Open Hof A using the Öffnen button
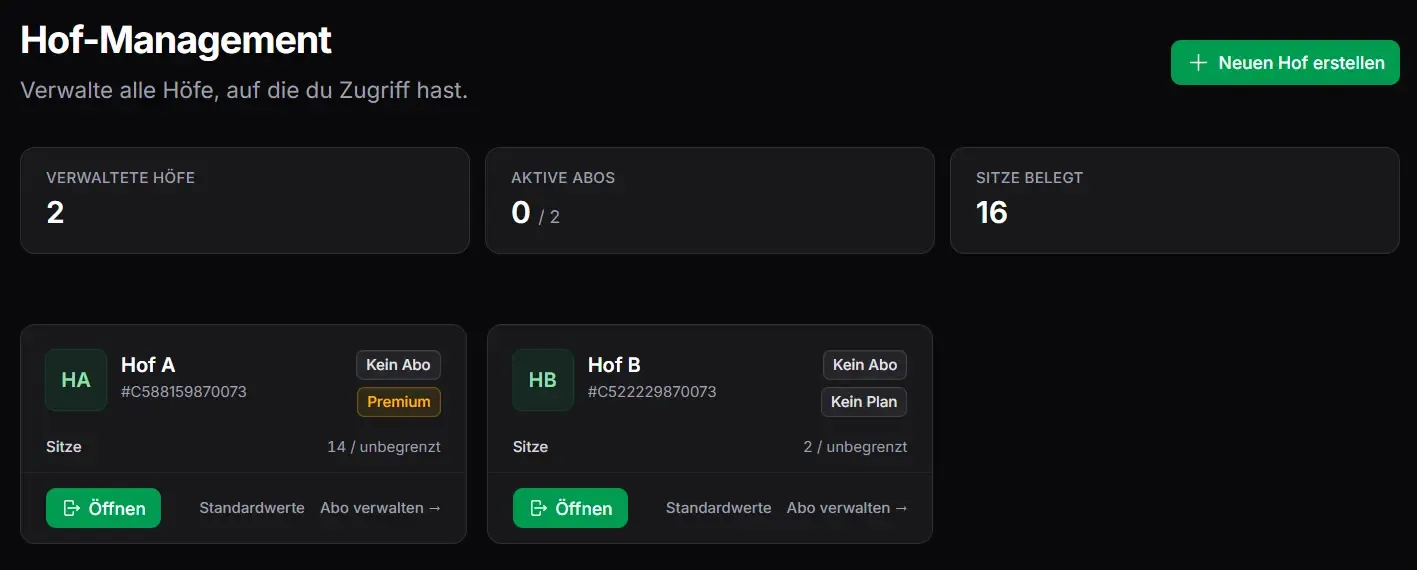The image size is (1417, 570). click(103, 508)
